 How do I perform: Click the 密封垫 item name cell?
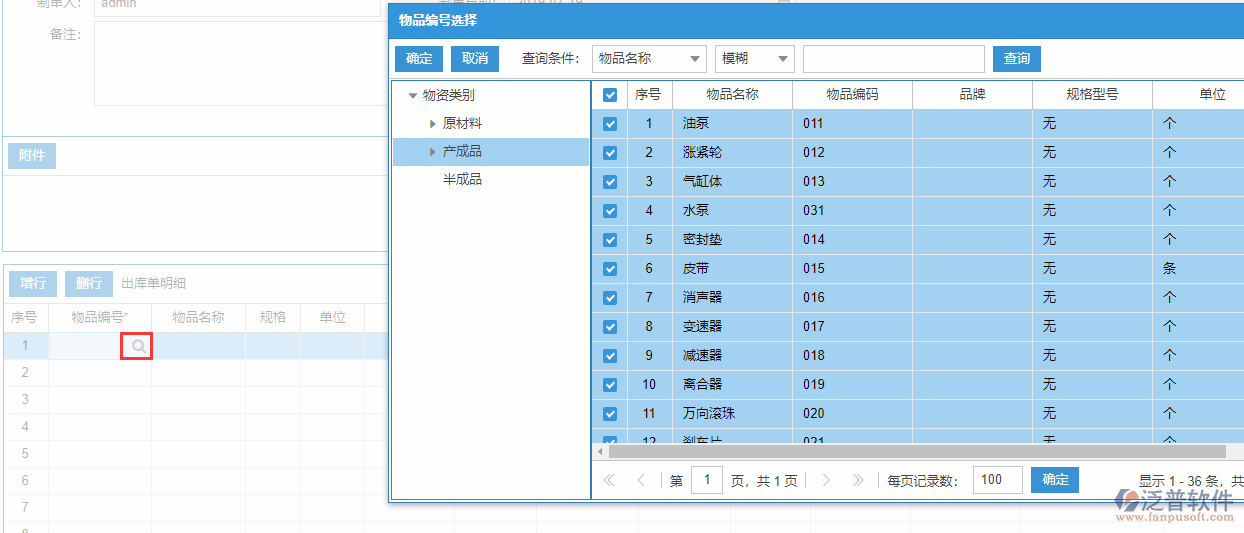point(732,240)
